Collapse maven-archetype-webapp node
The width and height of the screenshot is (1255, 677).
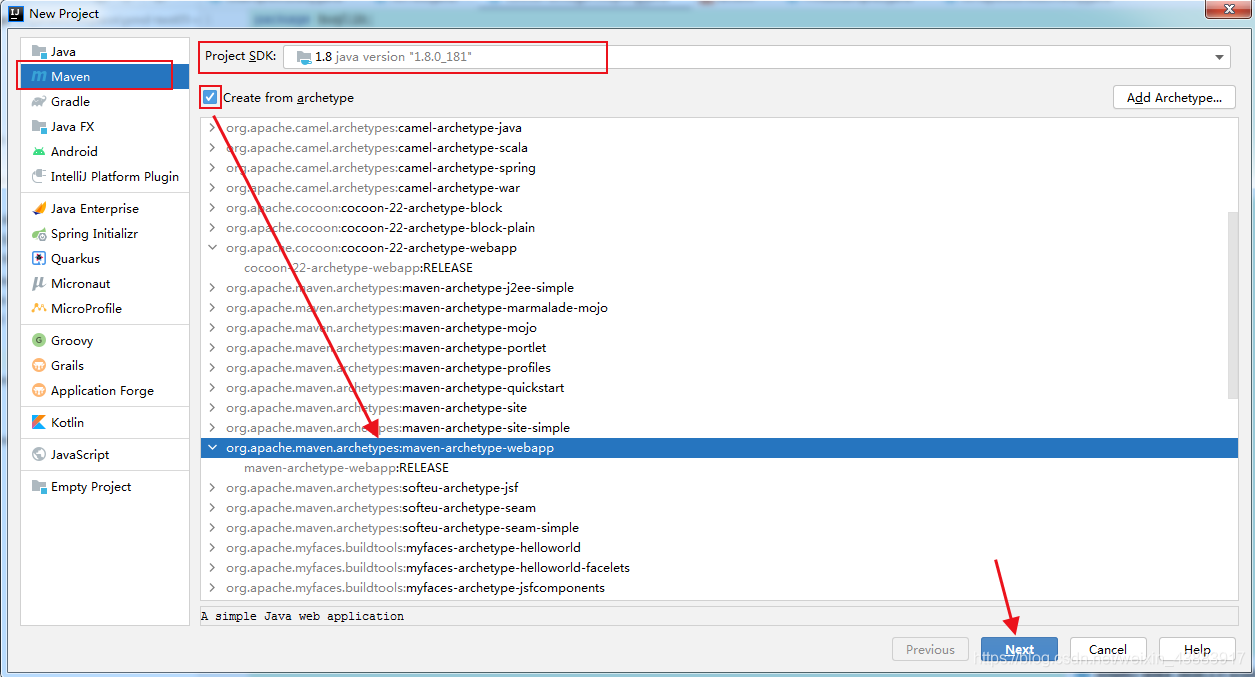coord(212,447)
